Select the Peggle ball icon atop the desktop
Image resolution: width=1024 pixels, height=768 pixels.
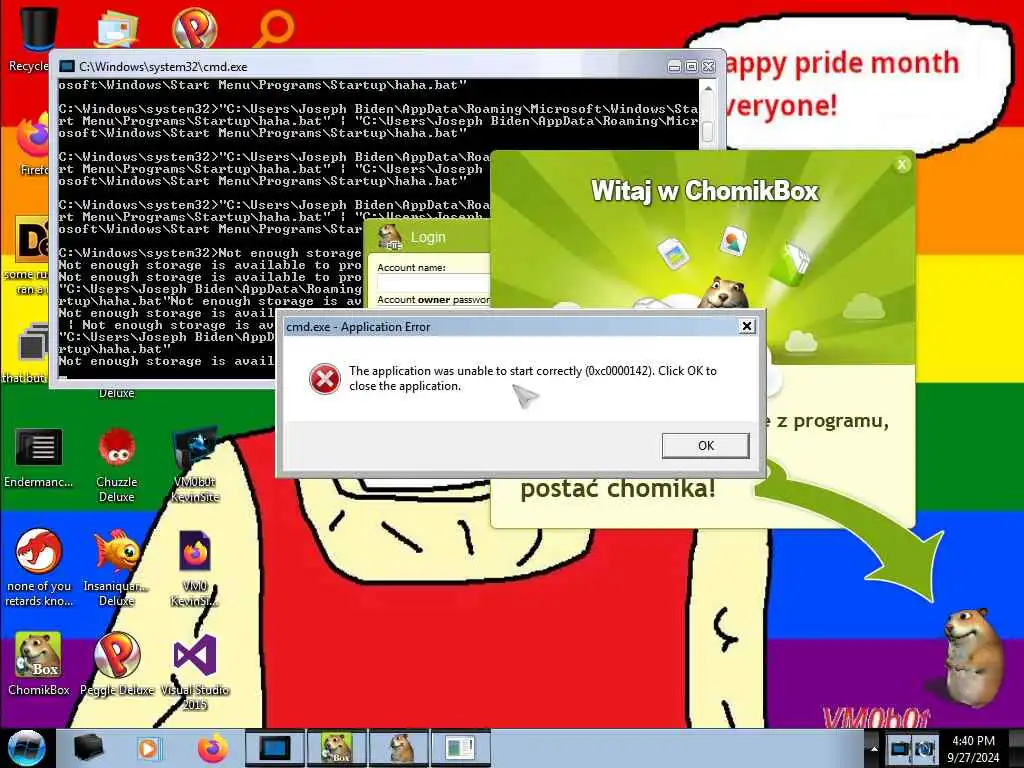point(194,27)
